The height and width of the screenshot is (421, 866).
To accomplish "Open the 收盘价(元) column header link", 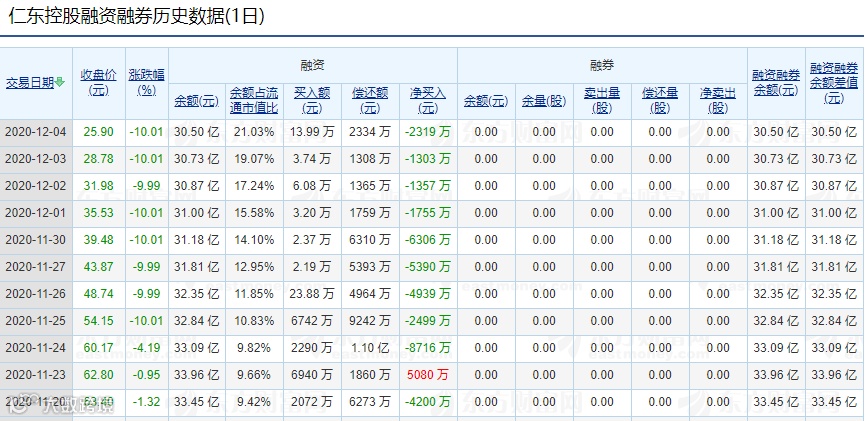I will coord(99,82).
